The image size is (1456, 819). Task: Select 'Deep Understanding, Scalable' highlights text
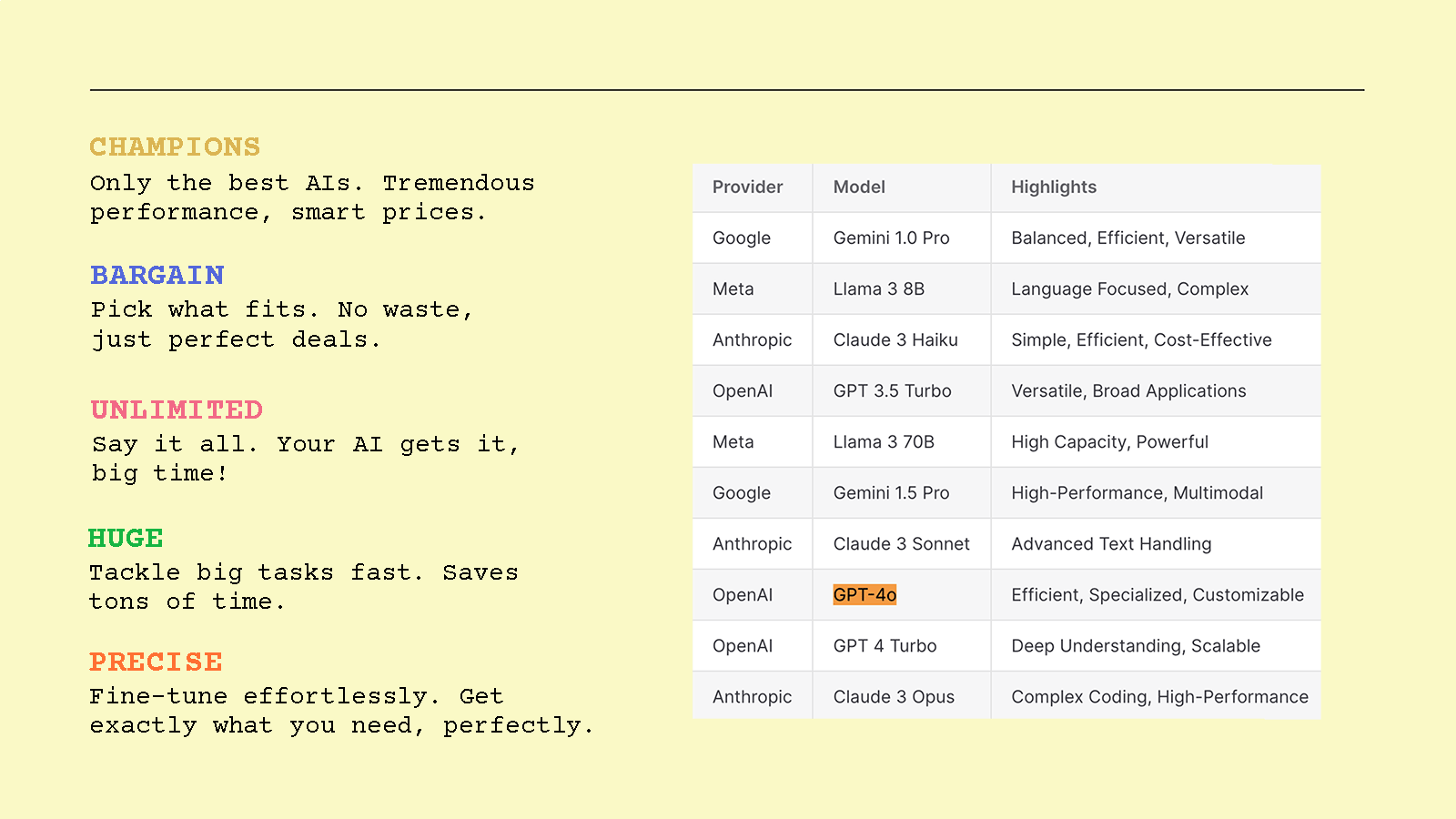tap(1136, 645)
